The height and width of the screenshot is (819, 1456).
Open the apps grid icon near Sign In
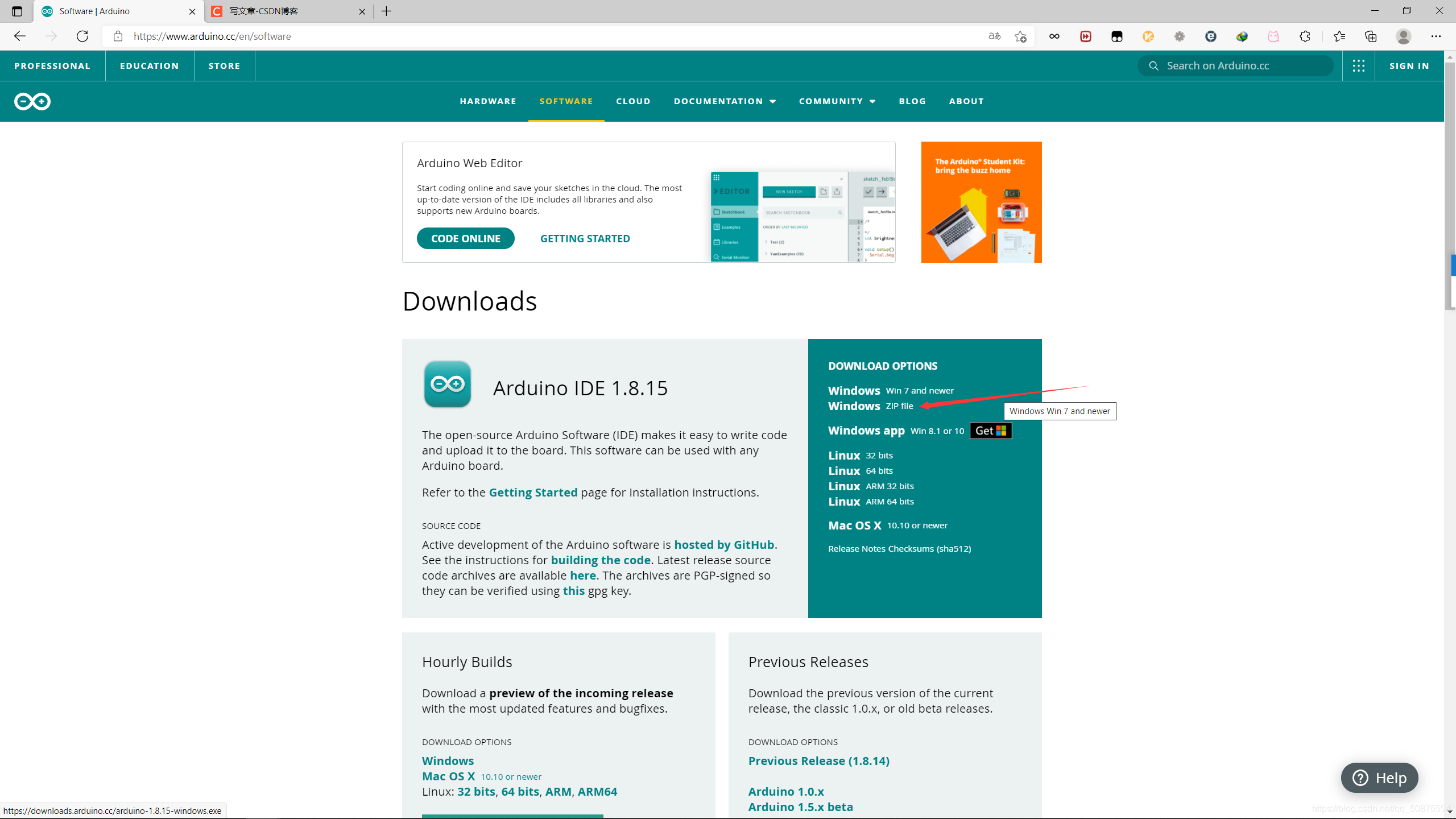pyautogui.click(x=1359, y=66)
